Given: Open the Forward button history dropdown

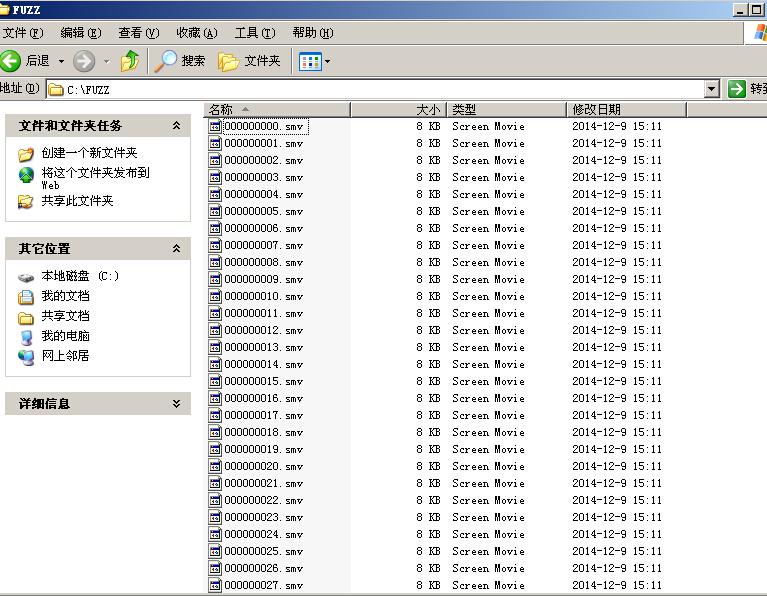Looking at the screenshot, I should [107, 62].
